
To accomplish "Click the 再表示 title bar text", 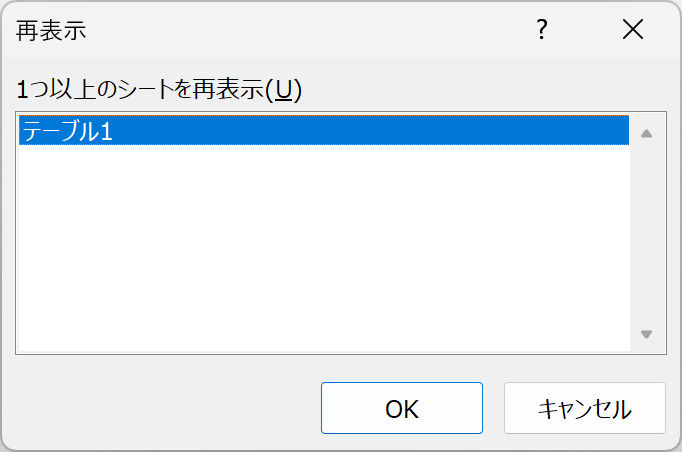I will click(51, 30).
